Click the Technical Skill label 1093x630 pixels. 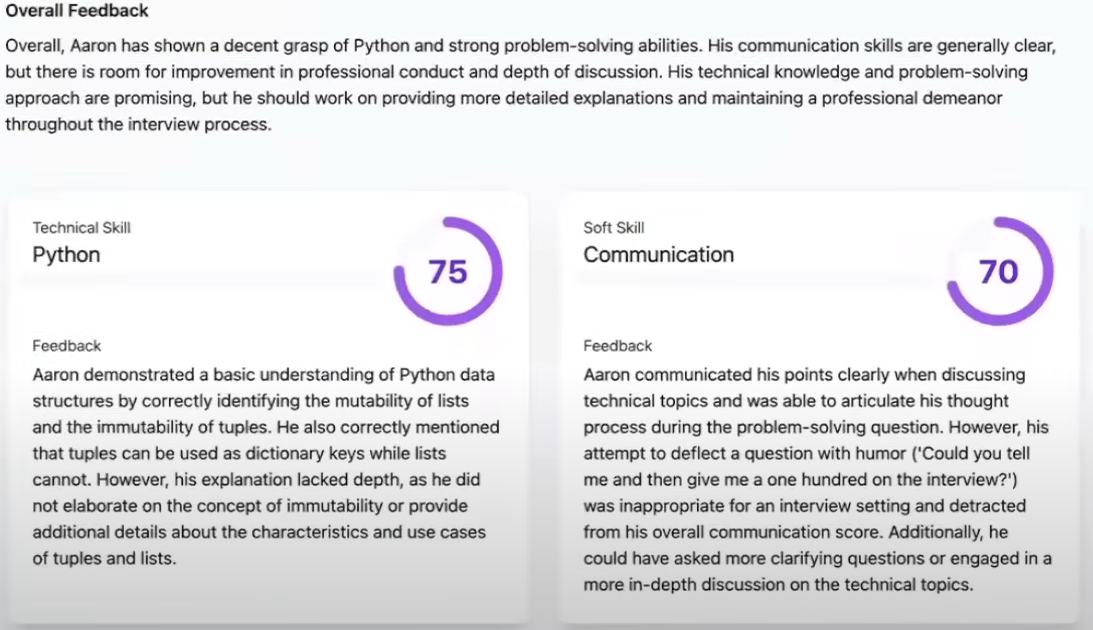pyautogui.click(x=81, y=227)
